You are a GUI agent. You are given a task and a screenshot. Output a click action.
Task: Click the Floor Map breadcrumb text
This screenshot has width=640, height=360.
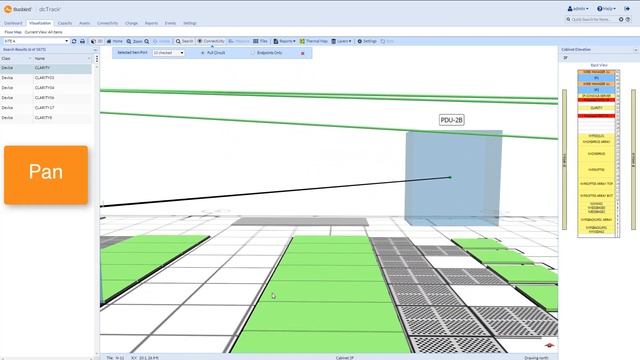click(x=13, y=32)
